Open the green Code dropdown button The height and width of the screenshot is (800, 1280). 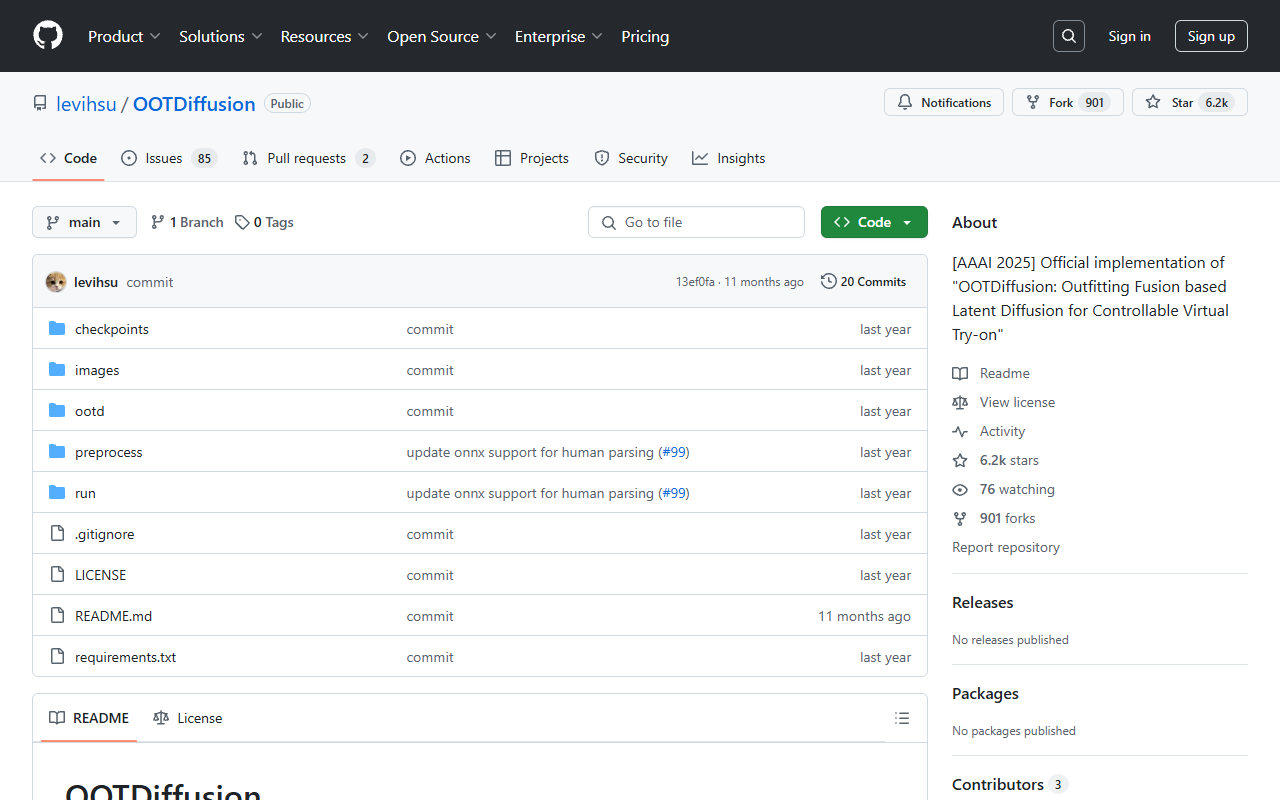click(x=874, y=222)
